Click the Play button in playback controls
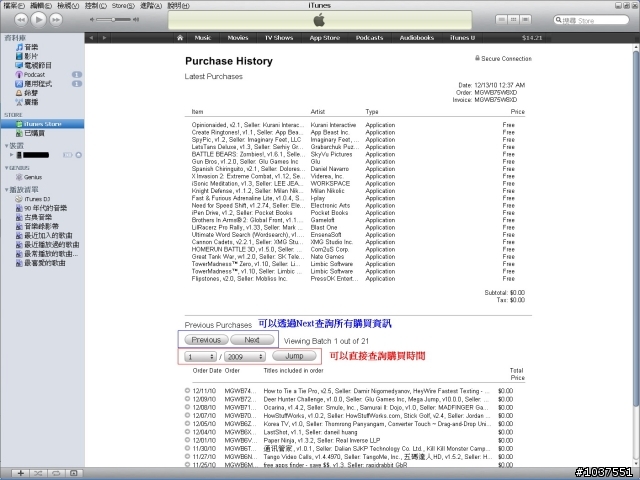Viewport: 640px width, 480px height. (x=38, y=19)
